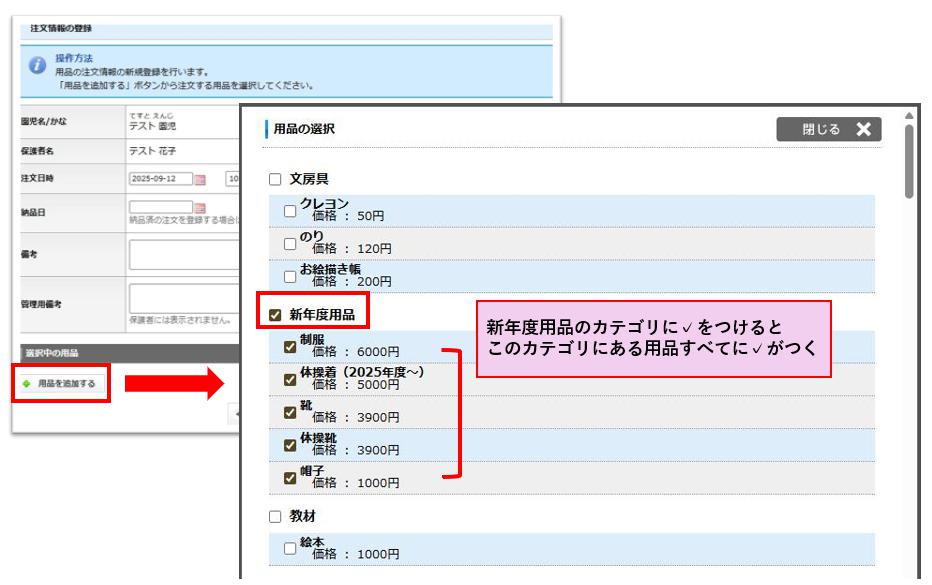
Task: Check the 文房具 category checkbox
Action: click(x=275, y=180)
